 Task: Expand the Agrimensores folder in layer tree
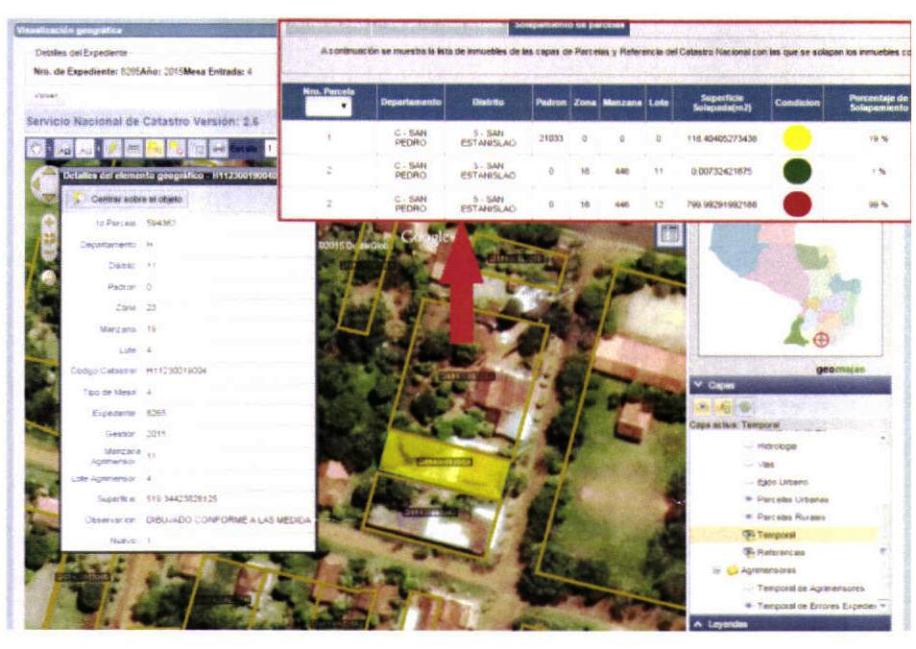(x=717, y=571)
